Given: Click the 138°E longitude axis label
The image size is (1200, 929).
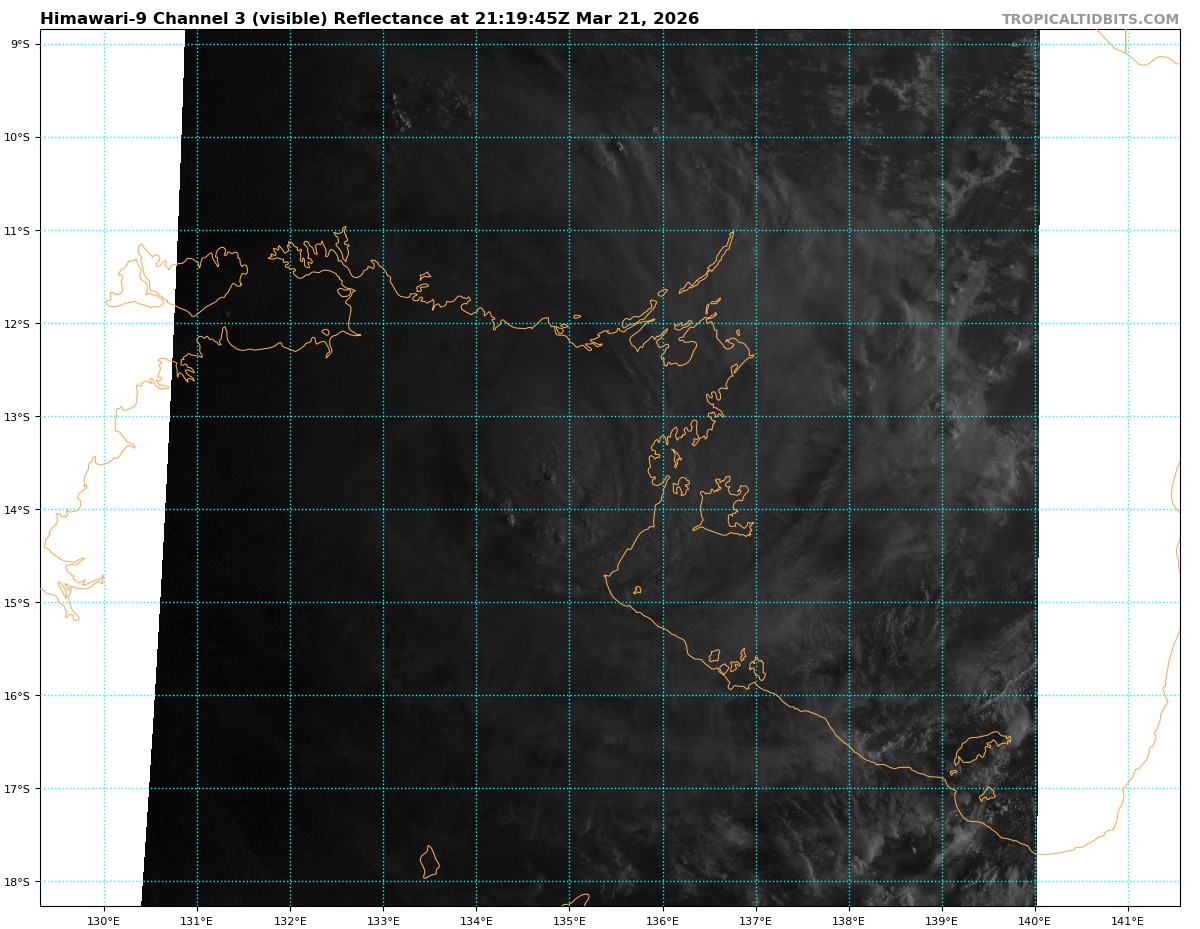Looking at the screenshot, I should pyautogui.click(x=848, y=921).
